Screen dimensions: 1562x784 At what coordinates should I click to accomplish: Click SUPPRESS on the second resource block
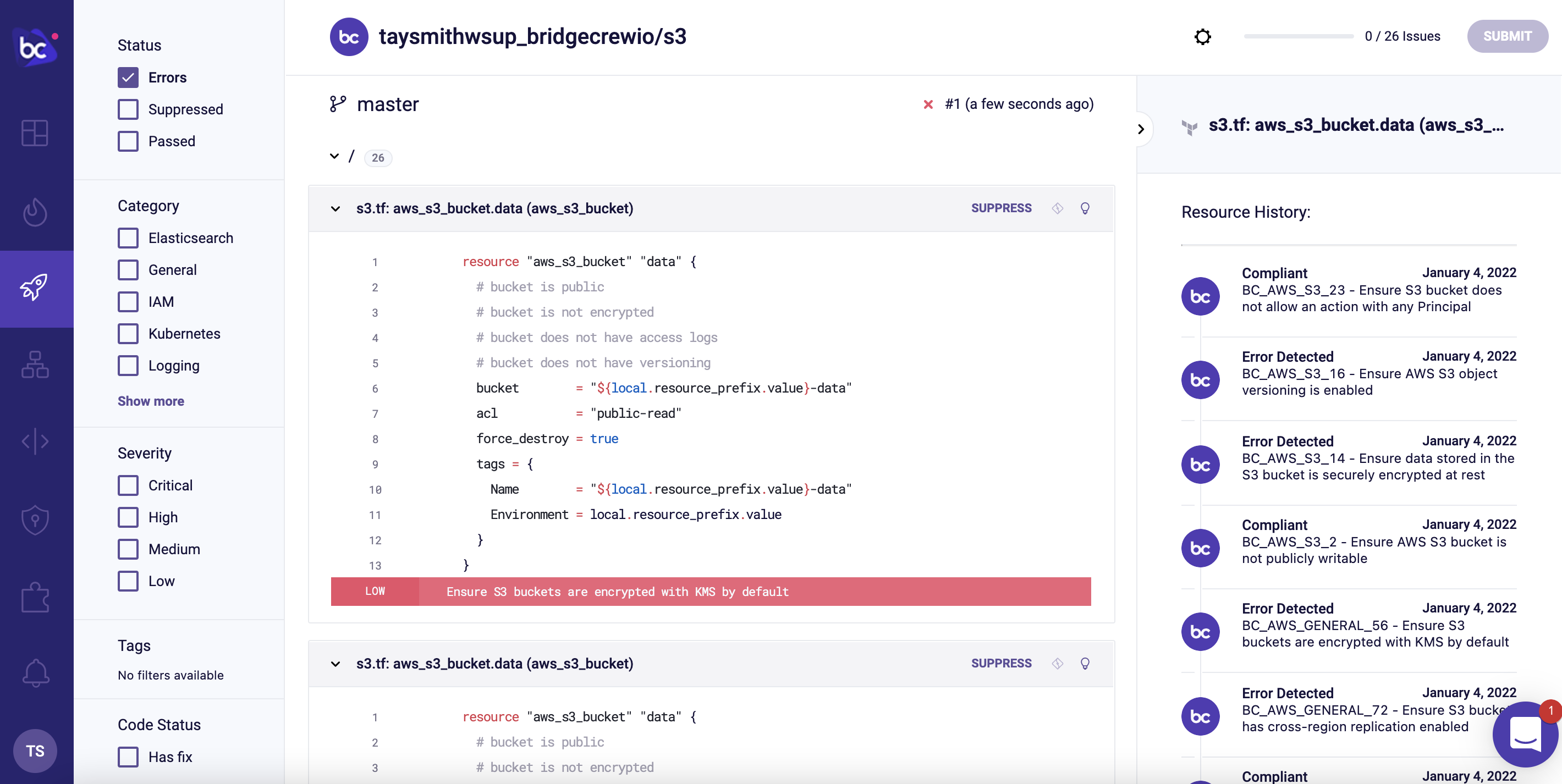tap(1001, 664)
